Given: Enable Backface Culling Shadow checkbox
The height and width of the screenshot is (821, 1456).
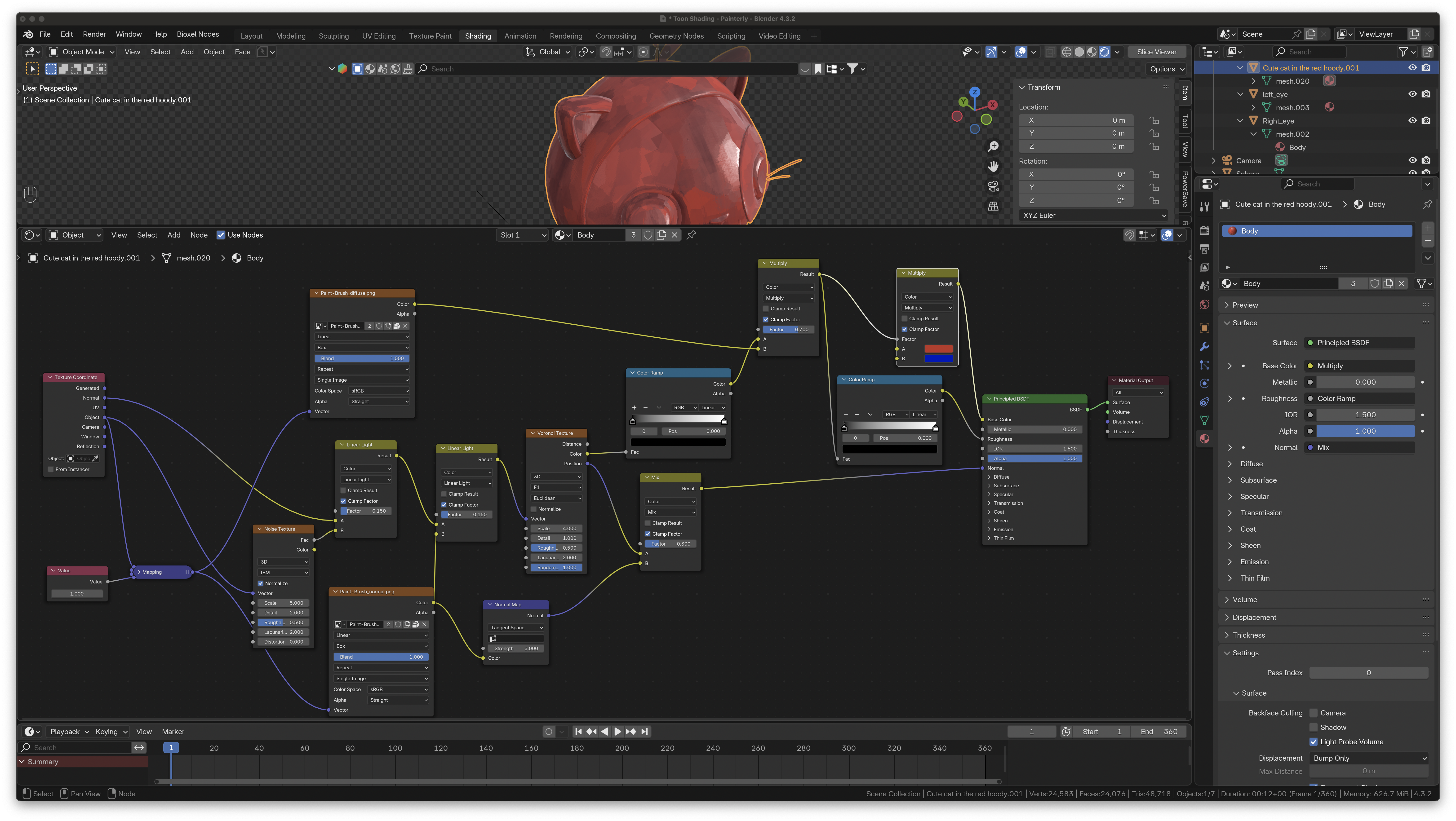Looking at the screenshot, I should [1314, 728].
